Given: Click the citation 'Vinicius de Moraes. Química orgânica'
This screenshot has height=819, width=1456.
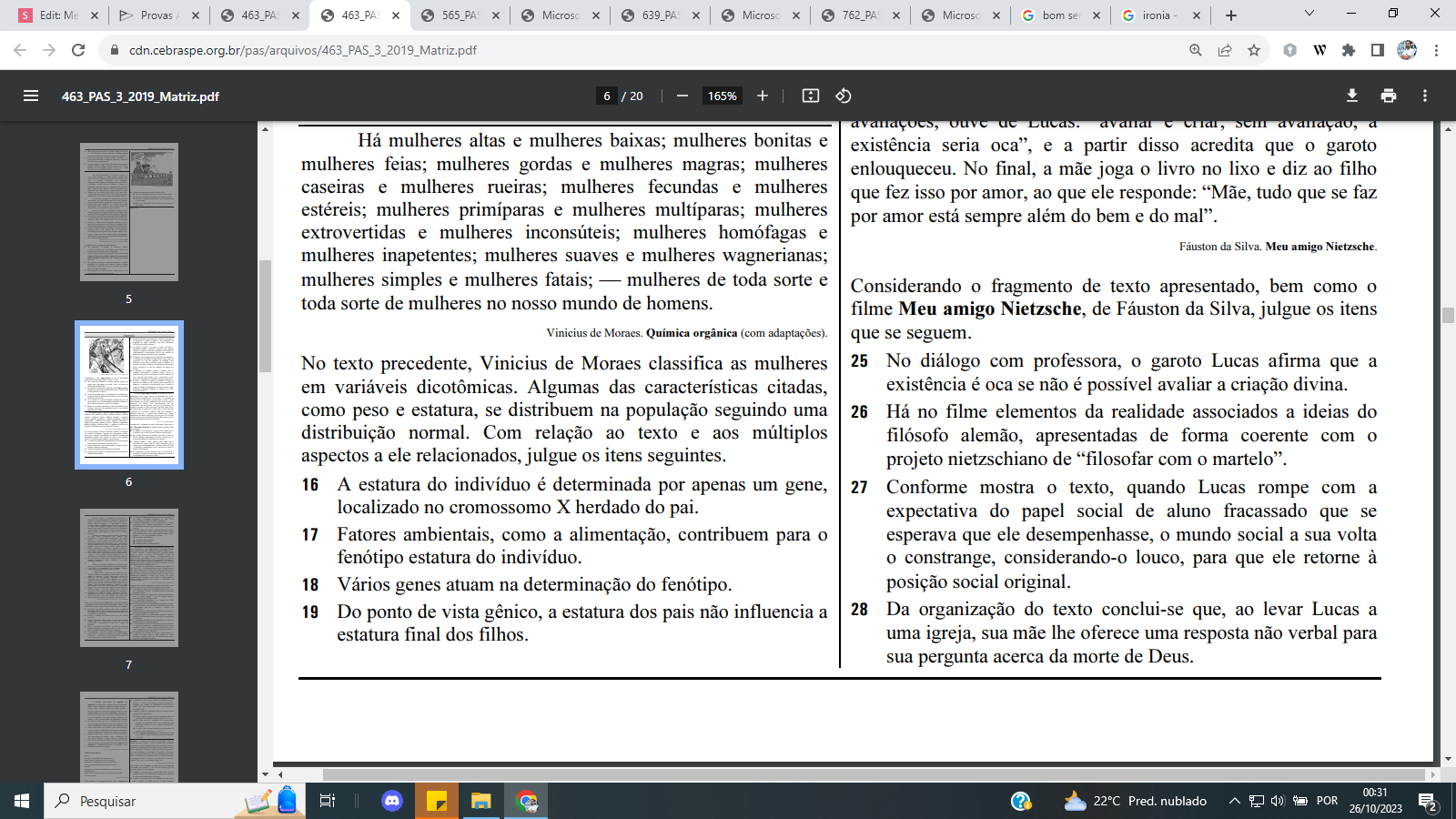Looking at the screenshot, I should tap(686, 333).
